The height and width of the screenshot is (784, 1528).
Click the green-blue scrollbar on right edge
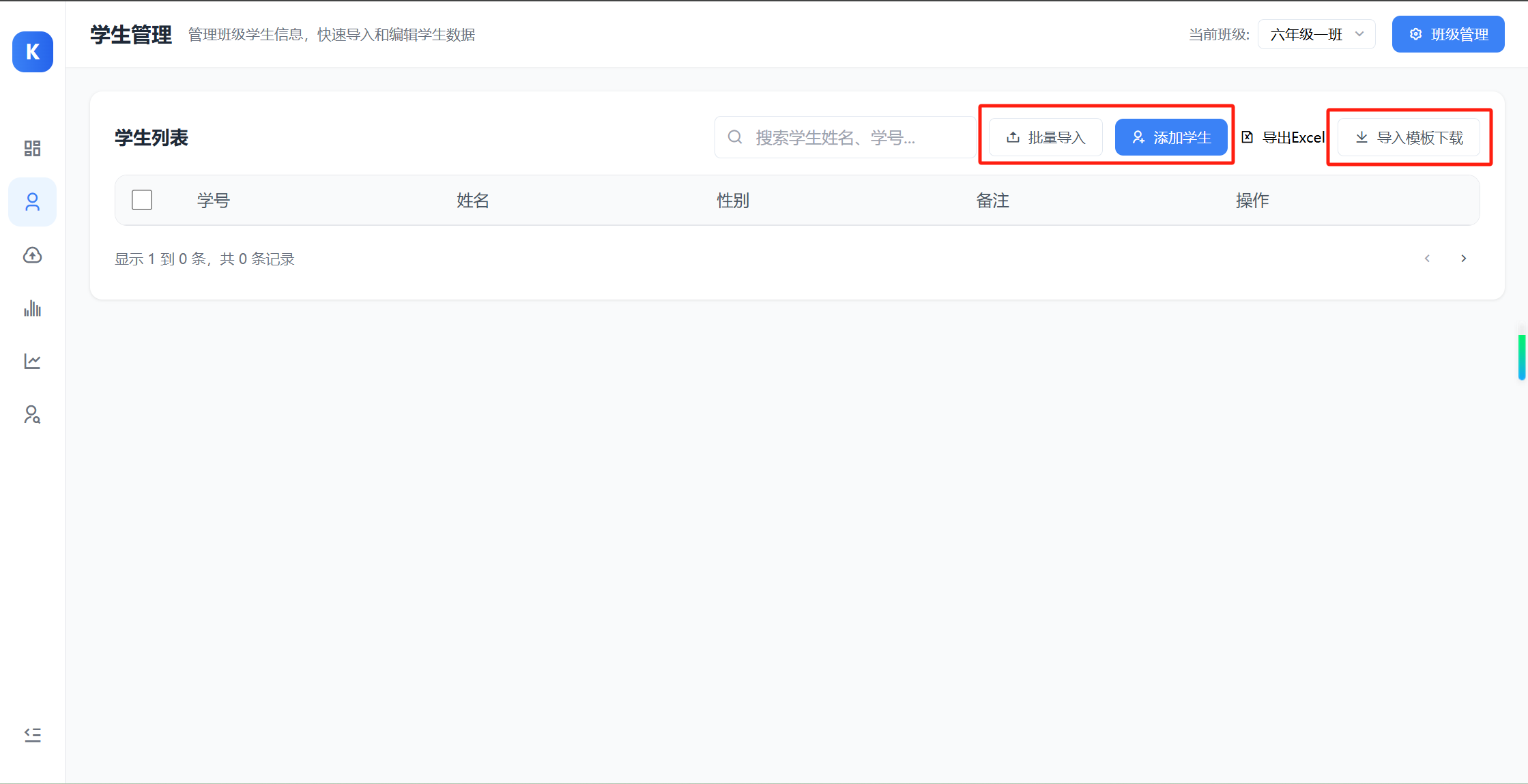(x=1521, y=357)
